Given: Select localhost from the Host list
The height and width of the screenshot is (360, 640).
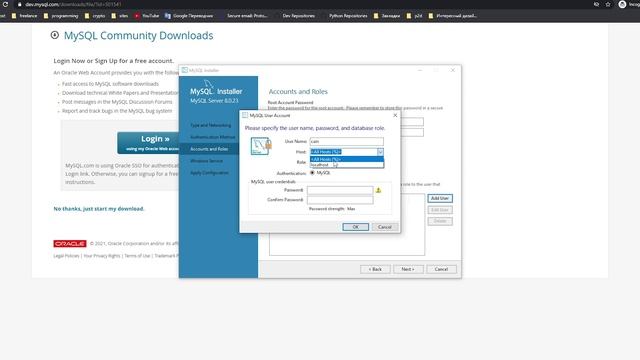Looking at the screenshot, I should 347,165.
